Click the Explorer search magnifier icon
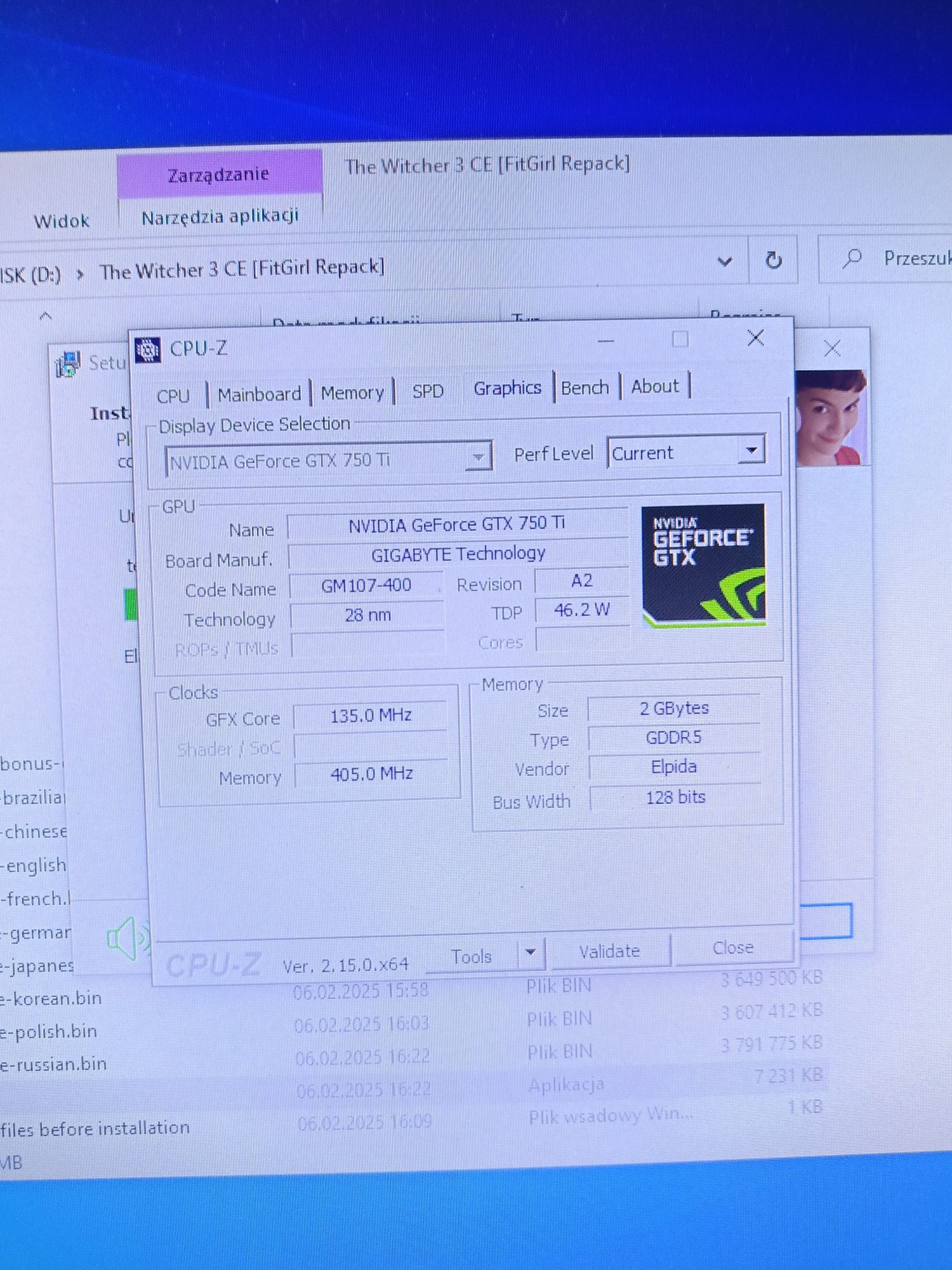This screenshot has height=1270, width=952. (852, 258)
